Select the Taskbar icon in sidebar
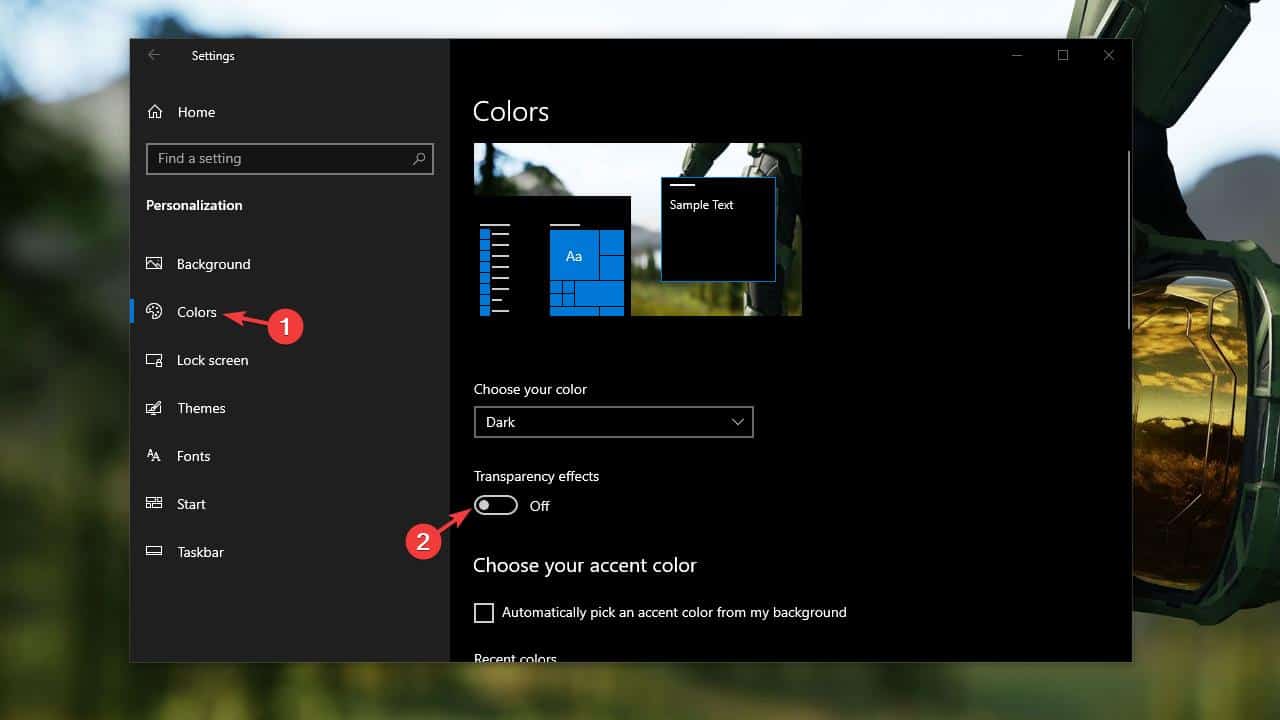The height and width of the screenshot is (720, 1280). tap(154, 552)
